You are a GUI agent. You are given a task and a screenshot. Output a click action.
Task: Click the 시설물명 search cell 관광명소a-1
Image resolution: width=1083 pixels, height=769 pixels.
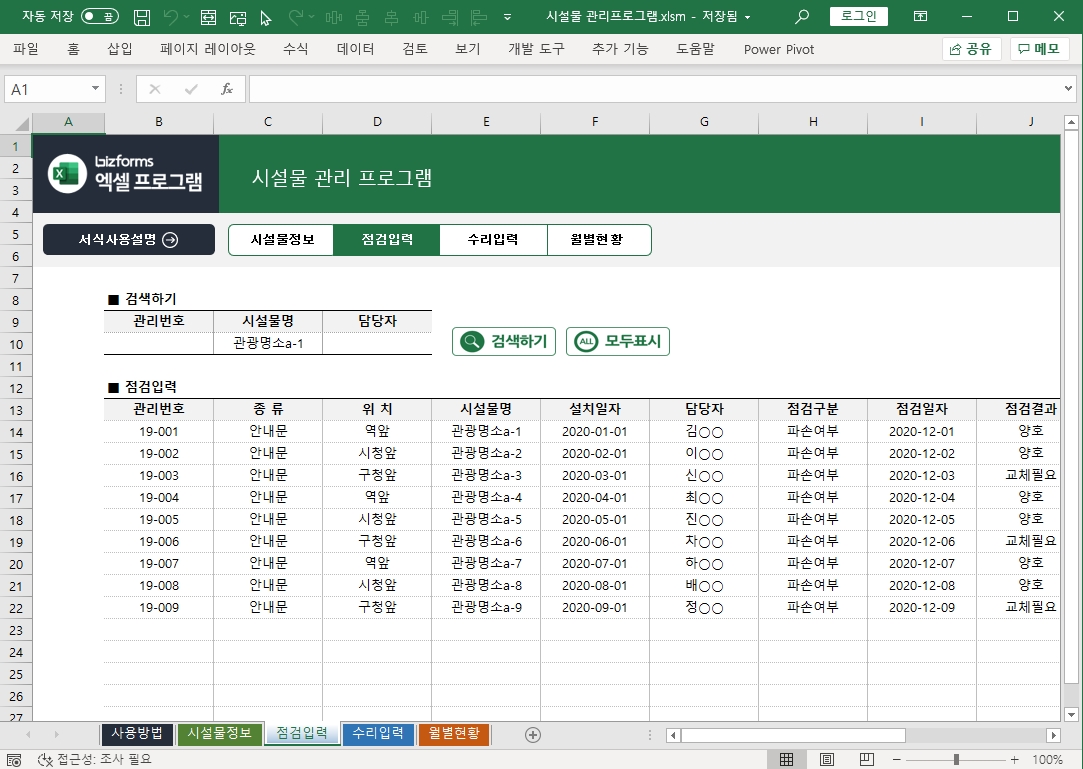pos(268,344)
